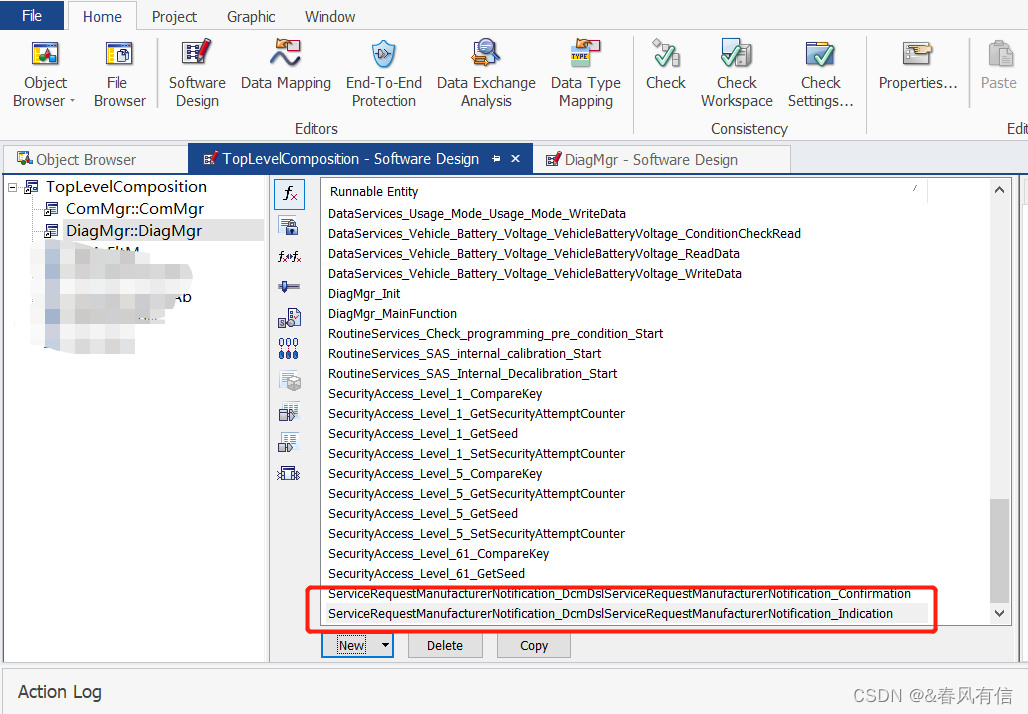This screenshot has width=1028, height=714.
Task: Open the Data Mapping editor
Action: coord(286,66)
